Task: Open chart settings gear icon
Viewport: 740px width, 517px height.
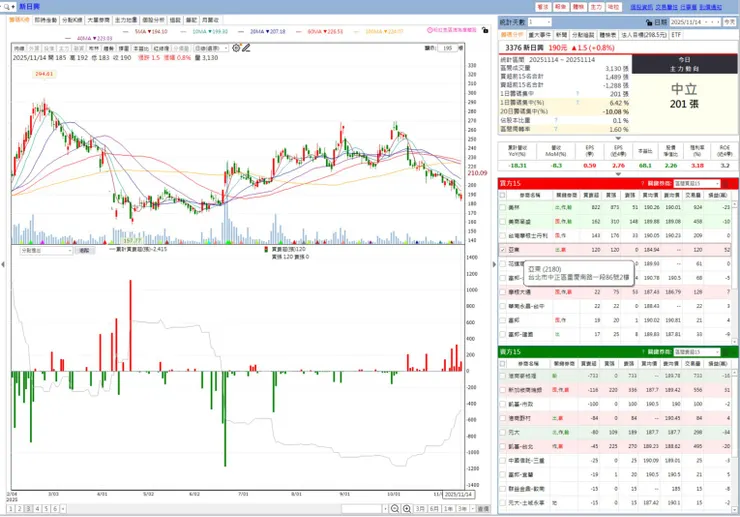Action: click(236, 48)
